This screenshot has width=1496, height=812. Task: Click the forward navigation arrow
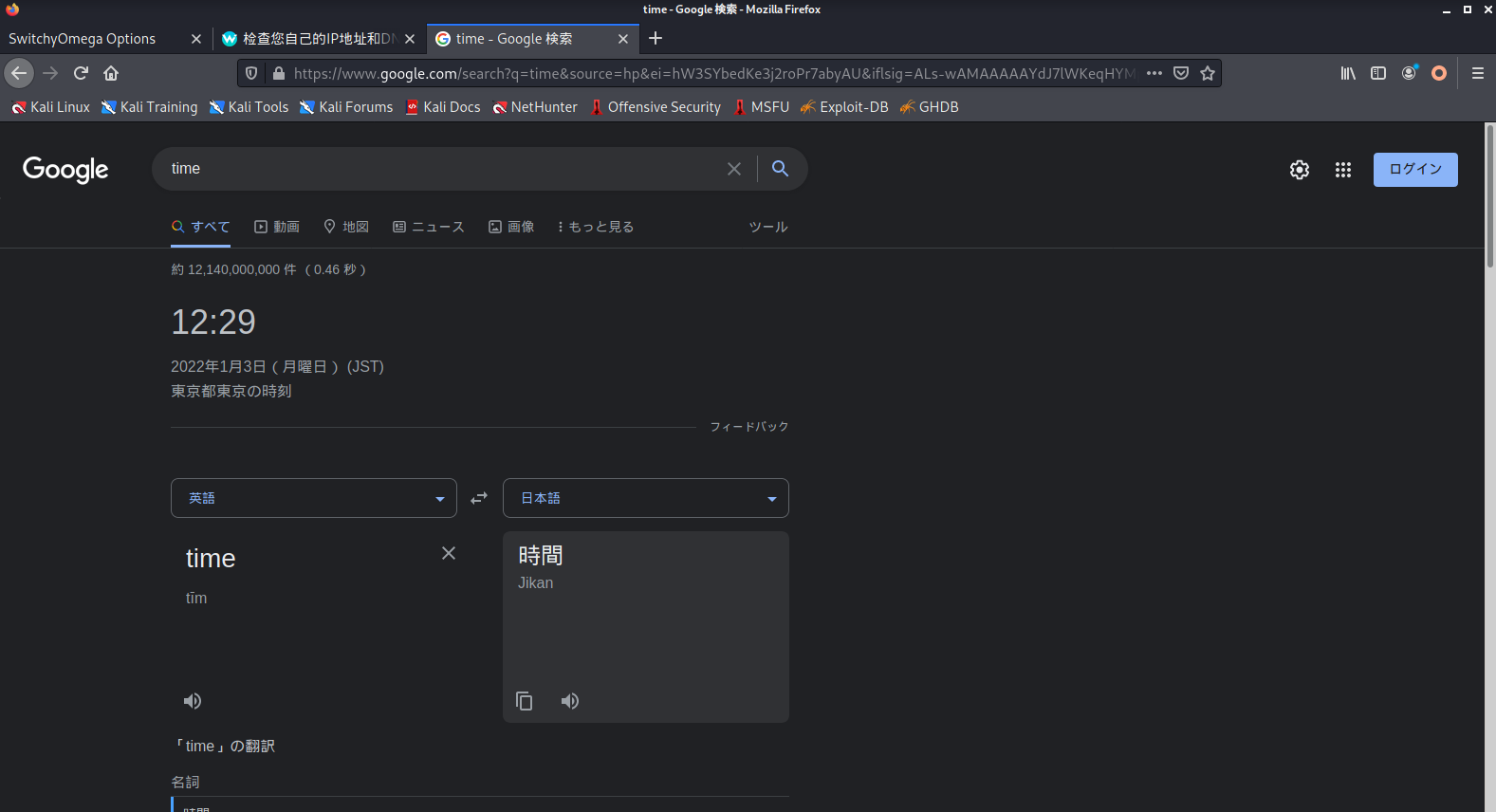(50, 73)
